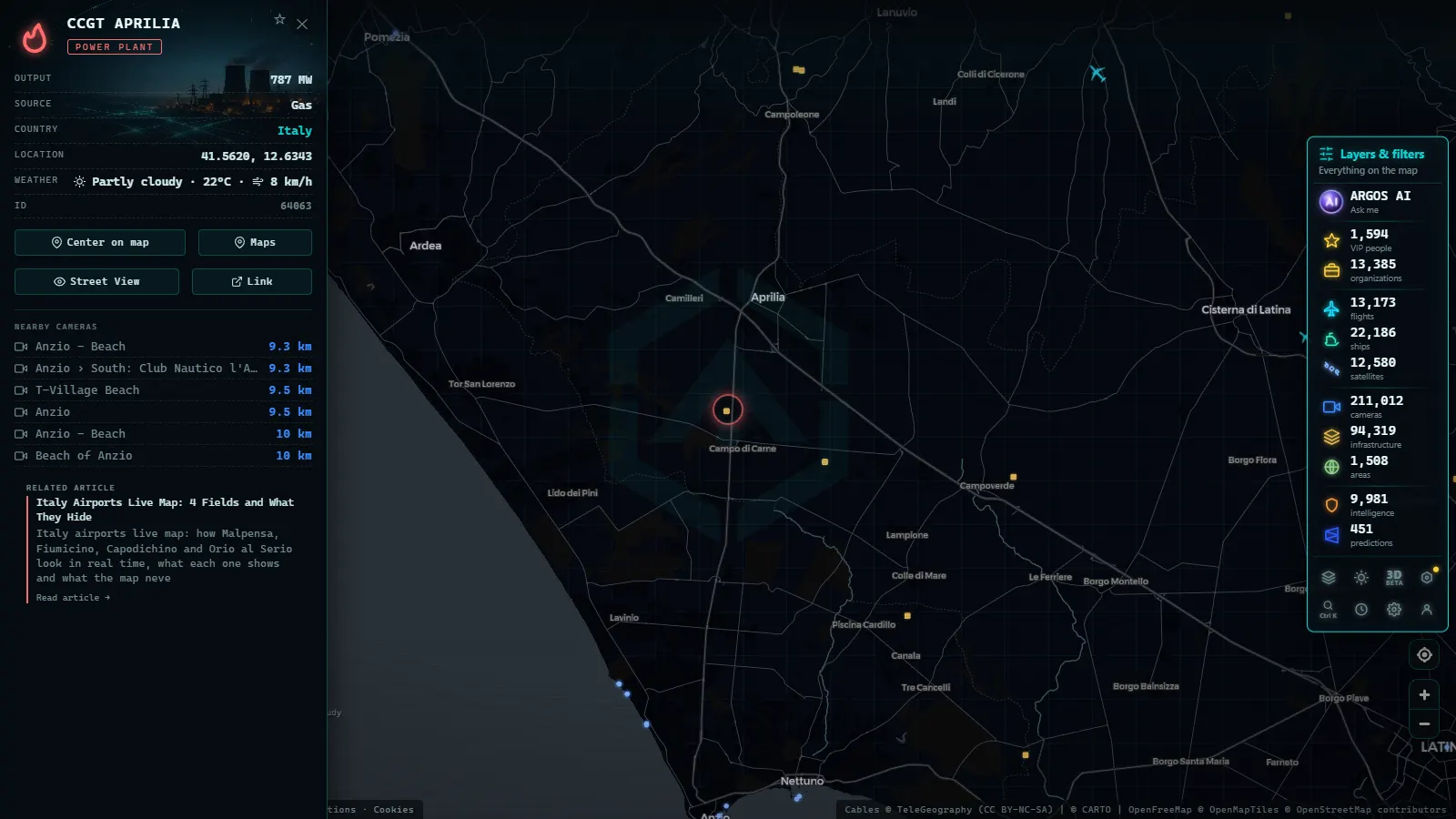
Task: Open the Italy Airports Live Map article title
Action: pyautogui.click(x=165, y=510)
